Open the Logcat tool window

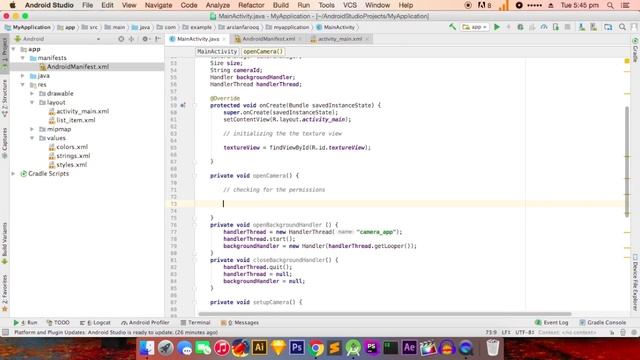click(95, 322)
